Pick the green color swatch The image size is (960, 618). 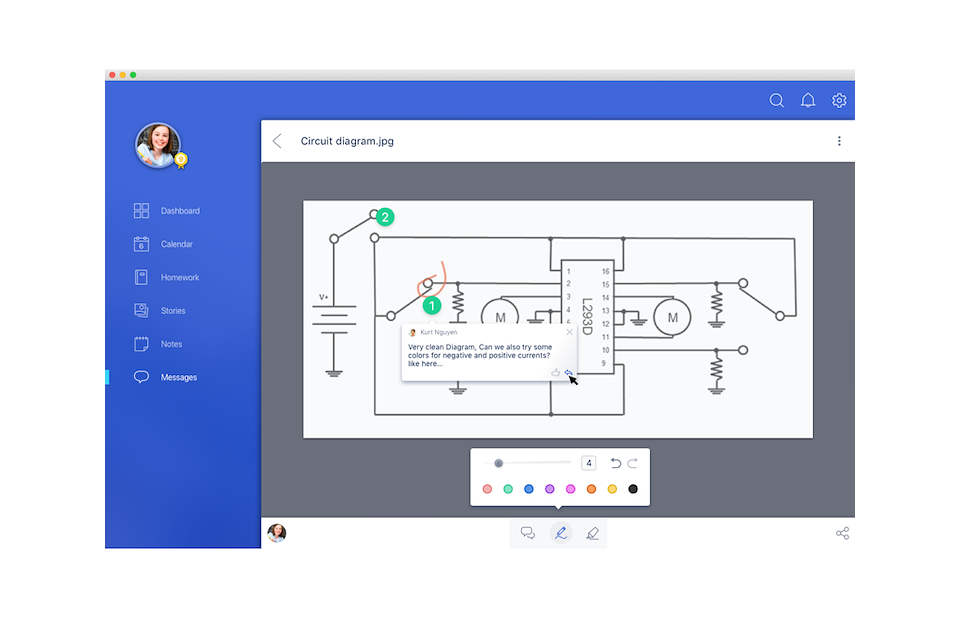point(508,489)
